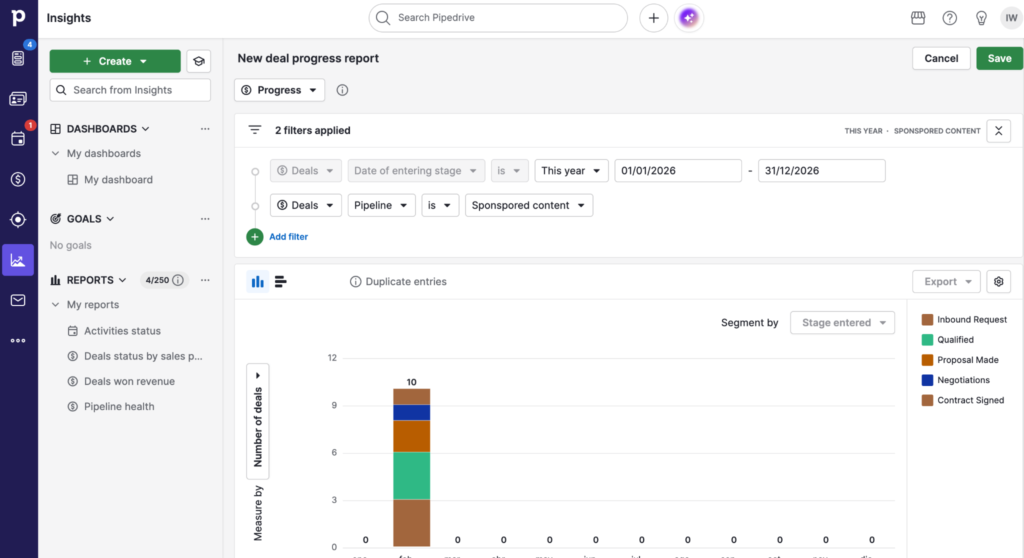The width and height of the screenshot is (1024, 558).
Task: Open the 'is' operator dropdown for Pipeline
Action: pyautogui.click(x=440, y=205)
